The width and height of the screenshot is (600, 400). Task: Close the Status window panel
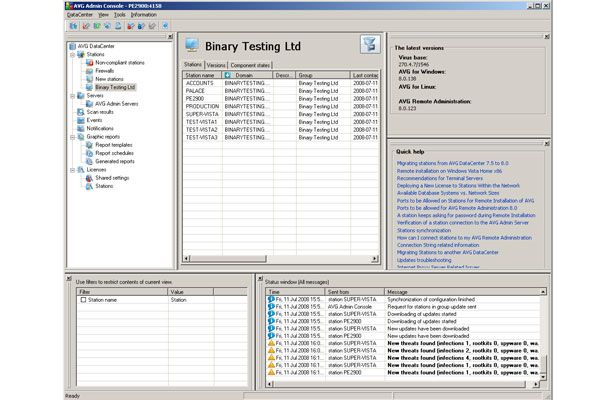tap(260, 278)
